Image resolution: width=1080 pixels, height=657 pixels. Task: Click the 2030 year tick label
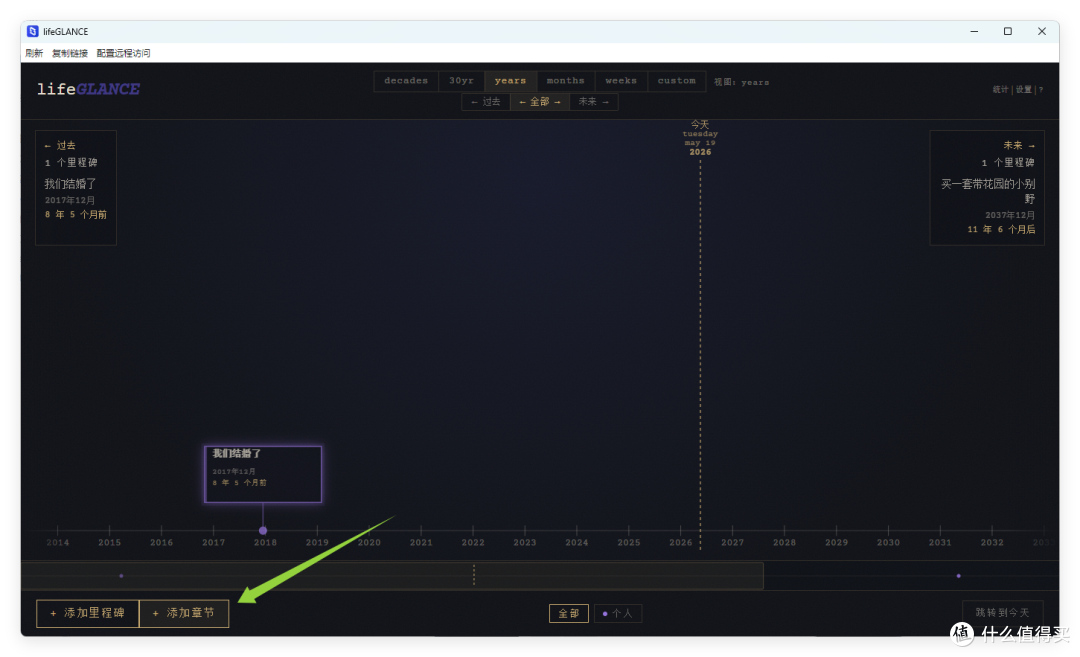(888, 543)
